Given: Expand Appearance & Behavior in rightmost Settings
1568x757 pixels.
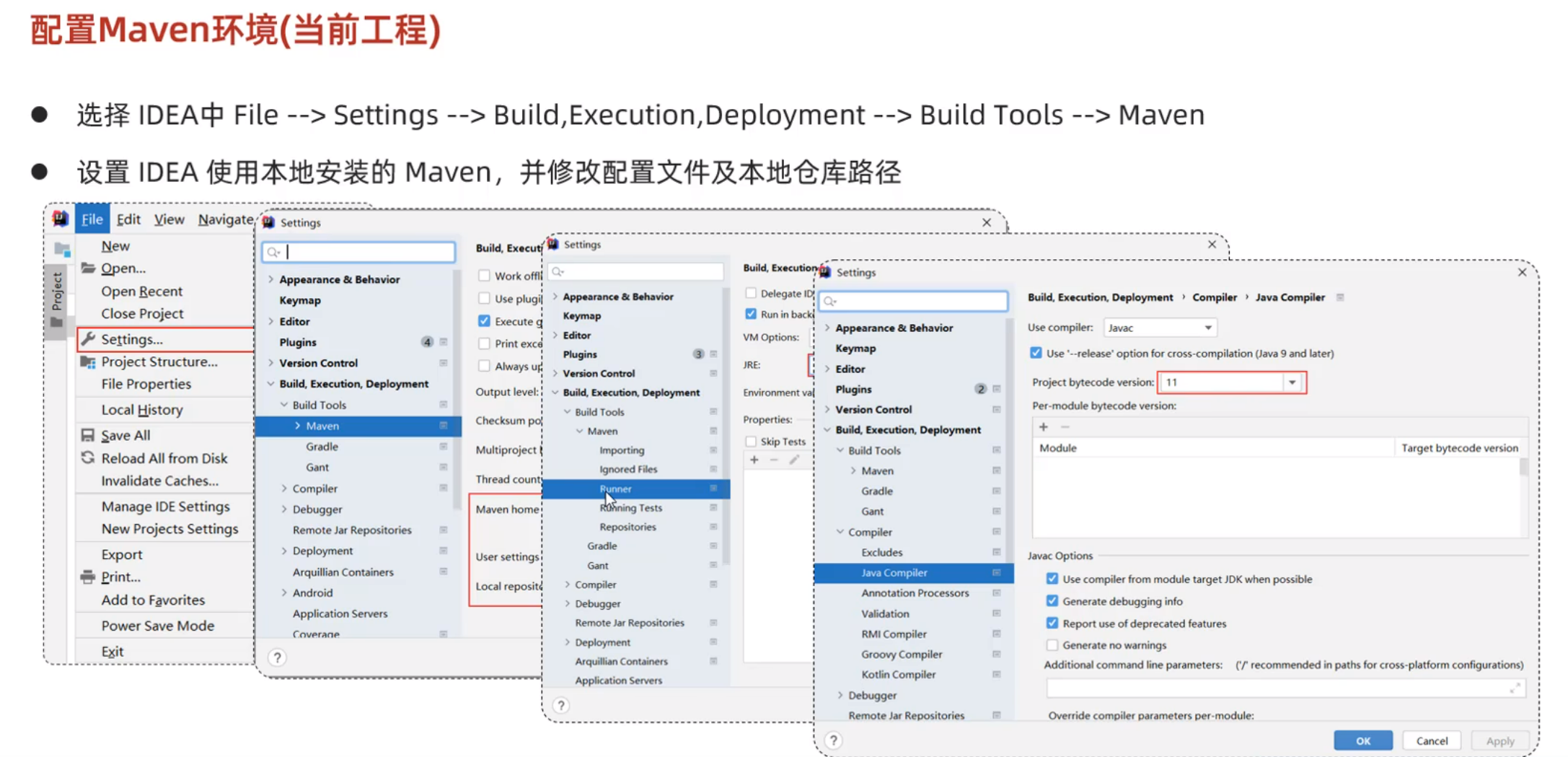Looking at the screenshot, I should [827, 328].
